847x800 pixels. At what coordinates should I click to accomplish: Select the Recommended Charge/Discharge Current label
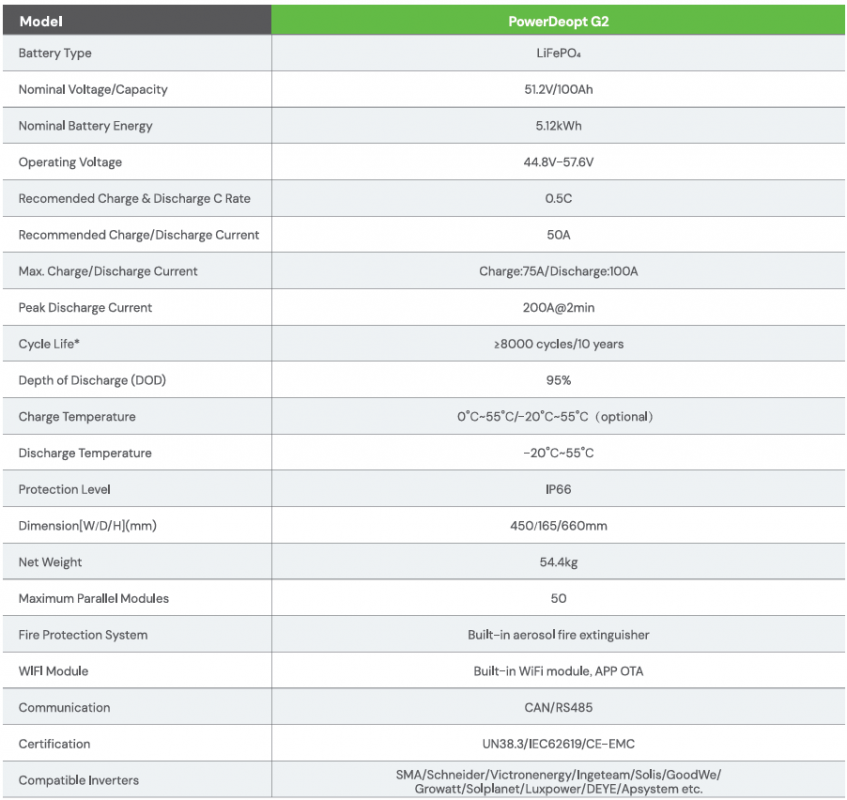click(138, 235)
